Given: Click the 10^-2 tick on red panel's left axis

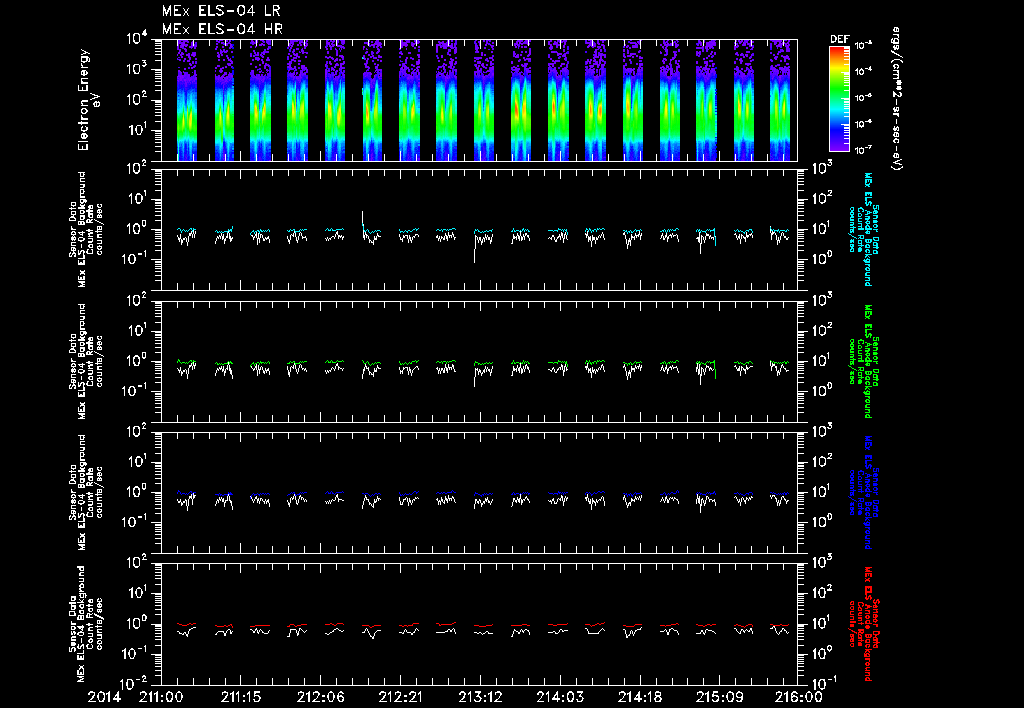Looking at the screenshot, I should 135,683.
